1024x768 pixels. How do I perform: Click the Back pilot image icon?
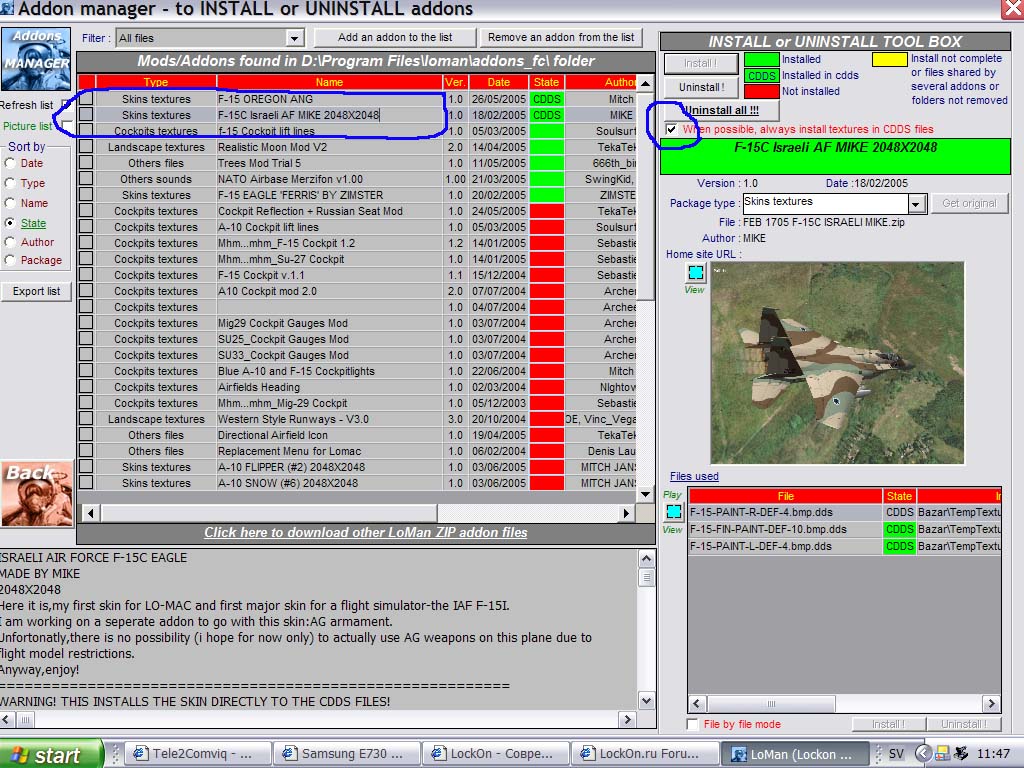(37, 494)
